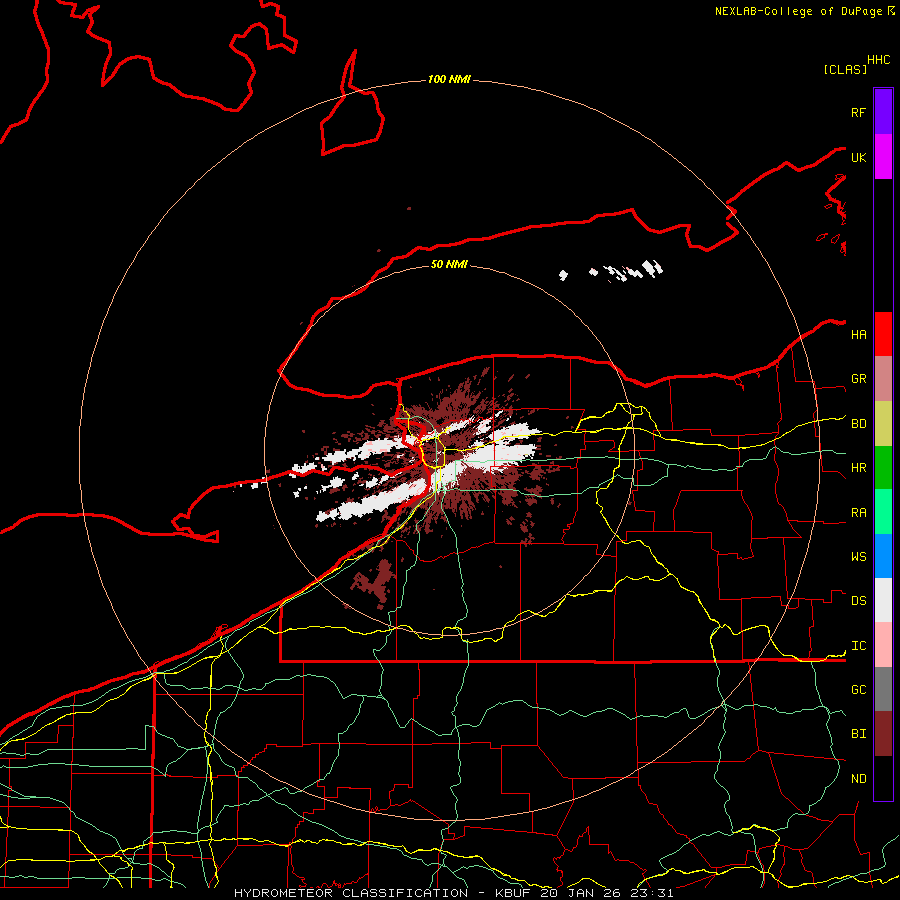
Task: Click the ND legend label
Action: [858, 779]
